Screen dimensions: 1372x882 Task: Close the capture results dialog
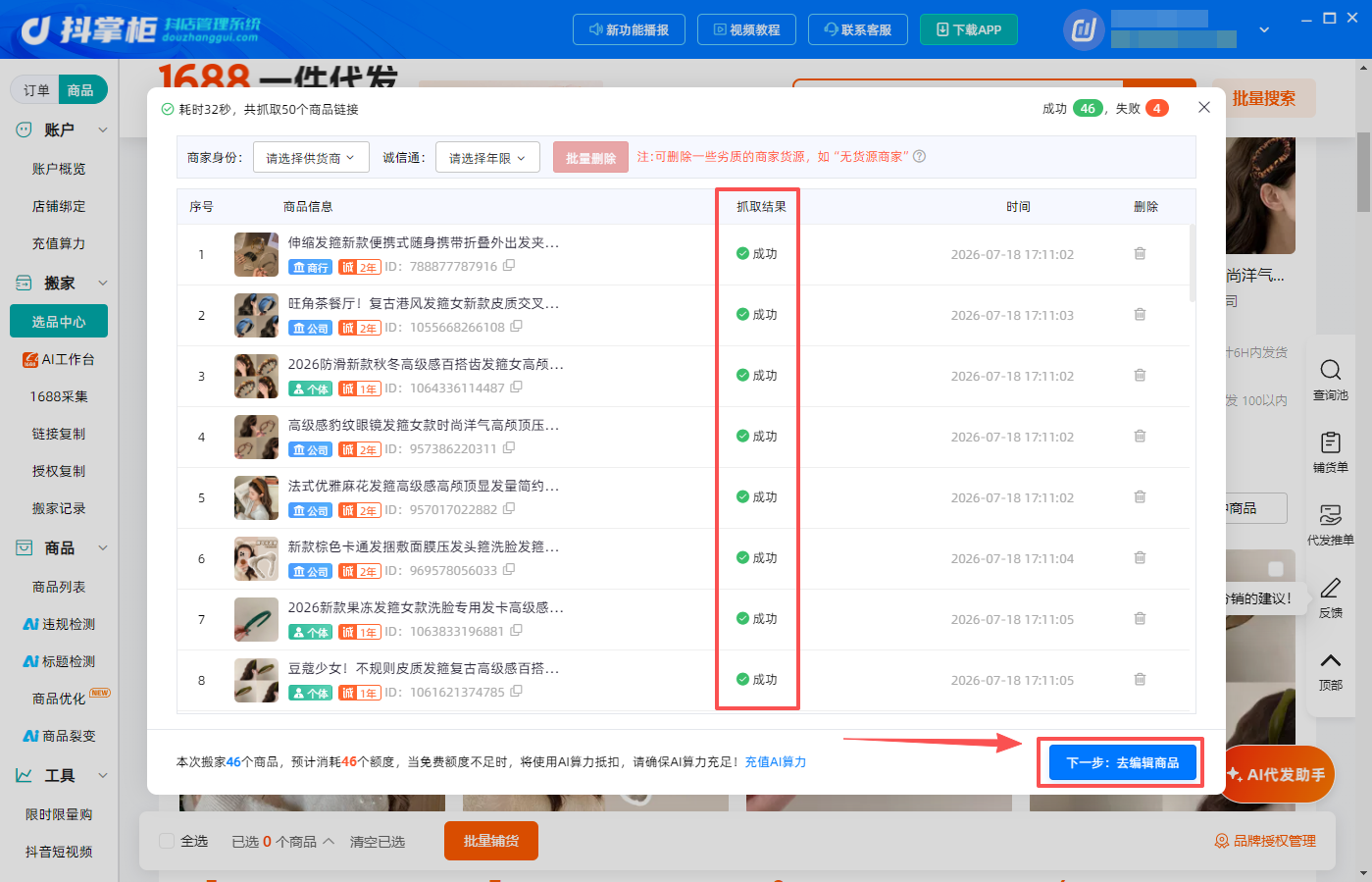point(1204,107)
